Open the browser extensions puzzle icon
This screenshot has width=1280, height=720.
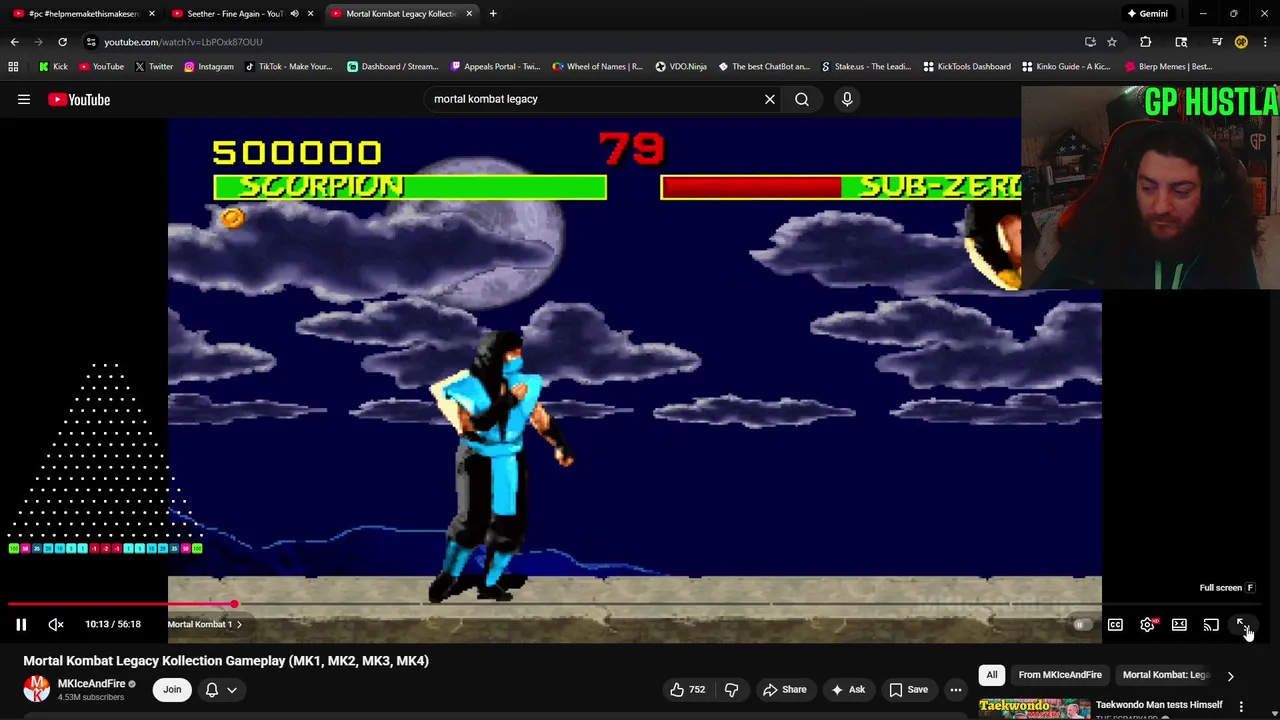point(1145,42)
